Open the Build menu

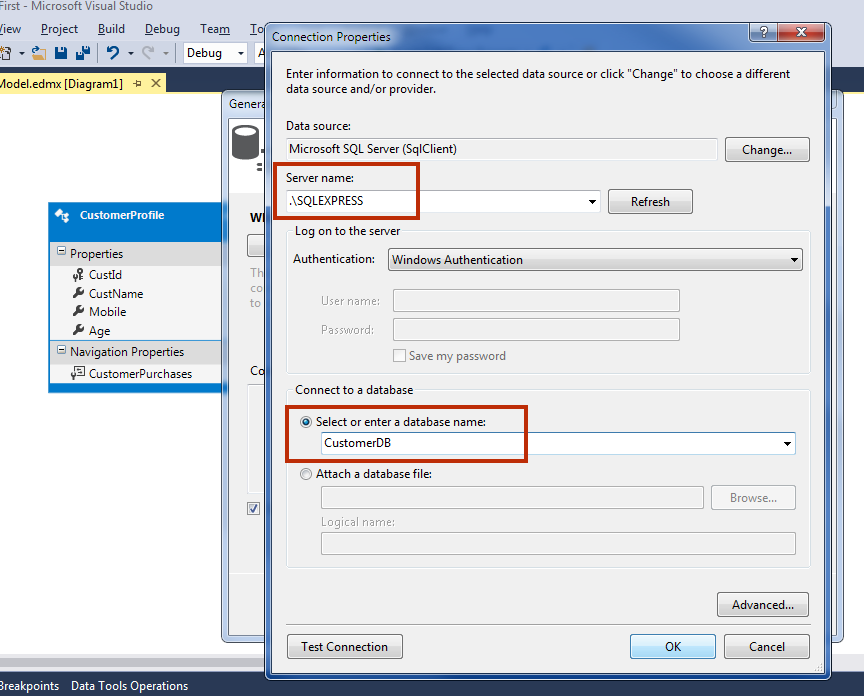click(x=111, y=29)
